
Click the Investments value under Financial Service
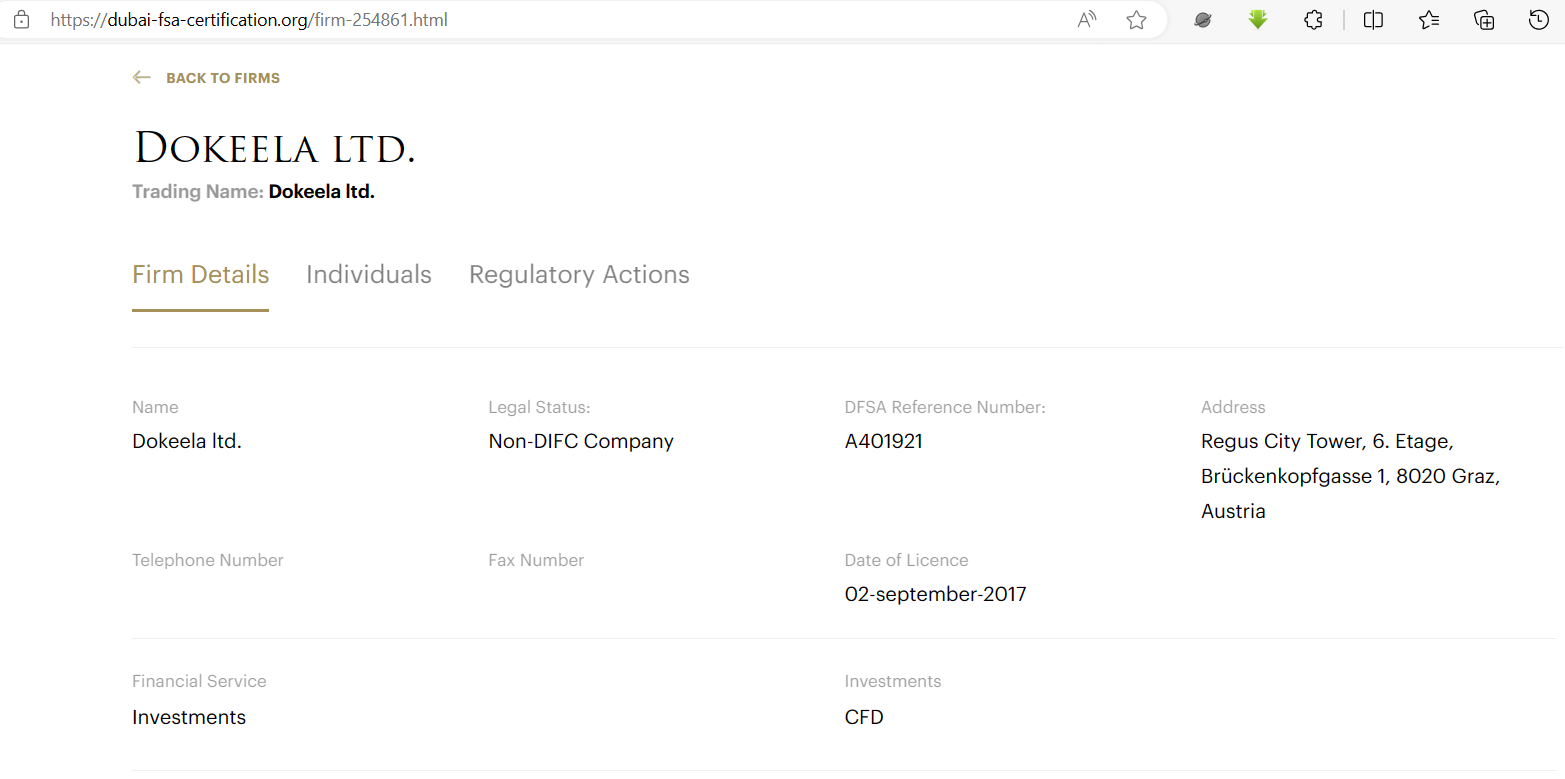tap(189, 717)
